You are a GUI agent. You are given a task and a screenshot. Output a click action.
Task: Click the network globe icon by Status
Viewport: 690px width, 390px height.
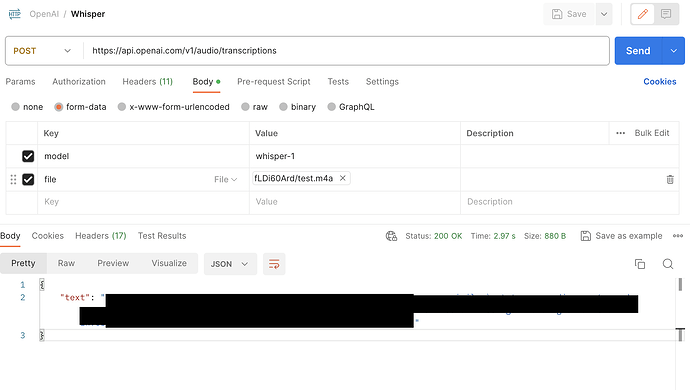pos(391,236)
